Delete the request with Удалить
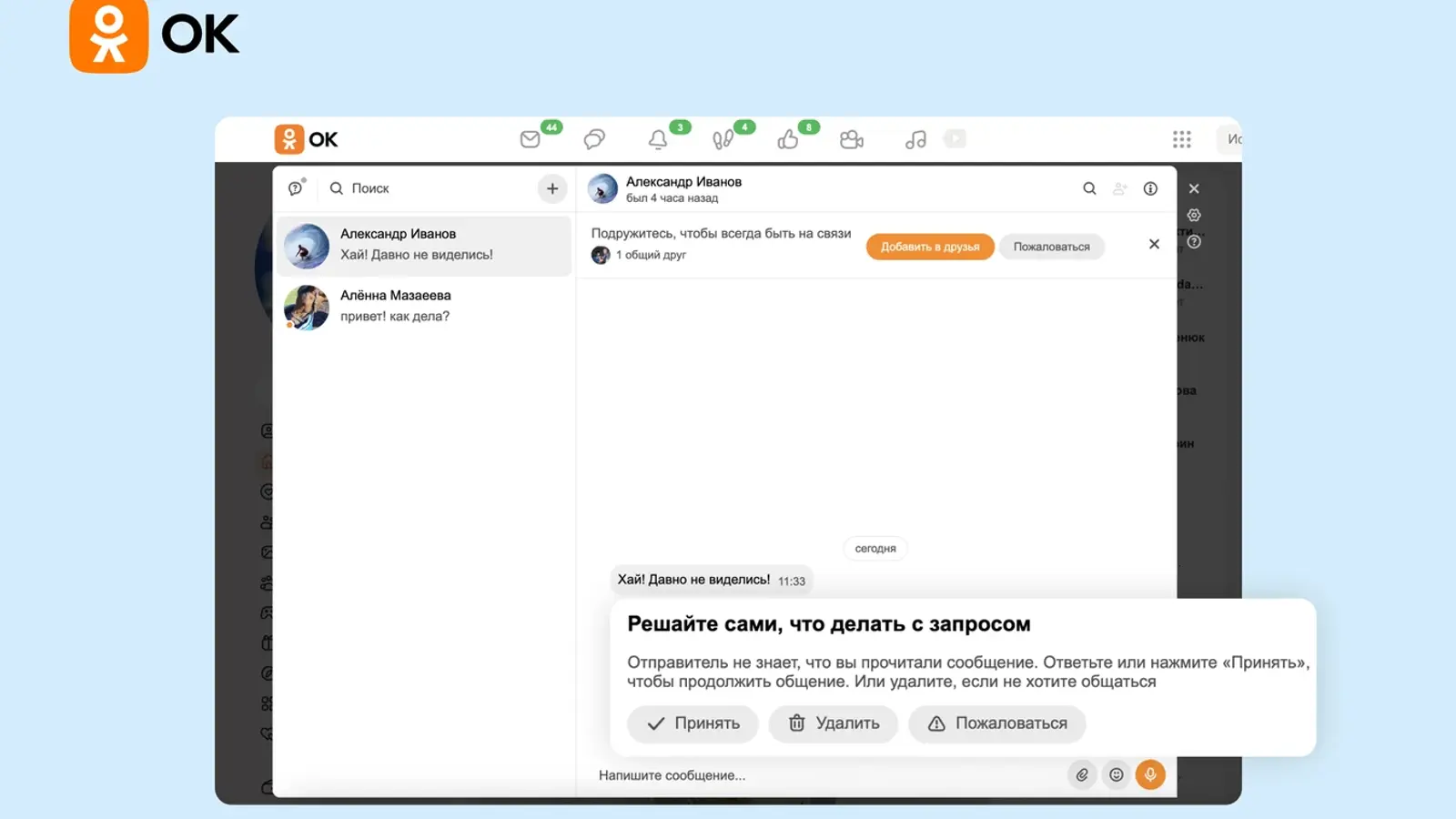The height and width of the screenshot is (819, 1456). point(834,723)
